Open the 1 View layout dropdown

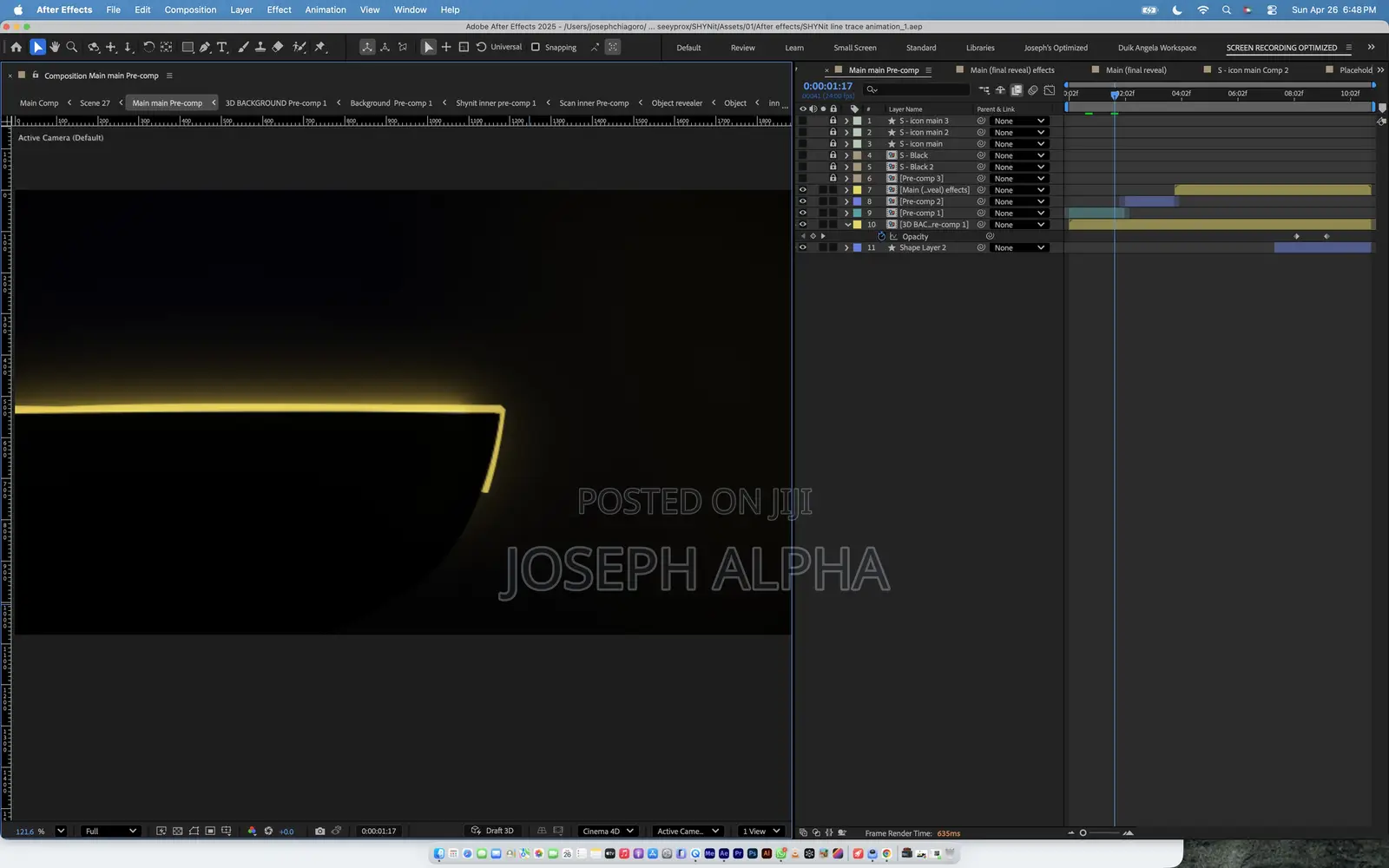tap(760, 831)
